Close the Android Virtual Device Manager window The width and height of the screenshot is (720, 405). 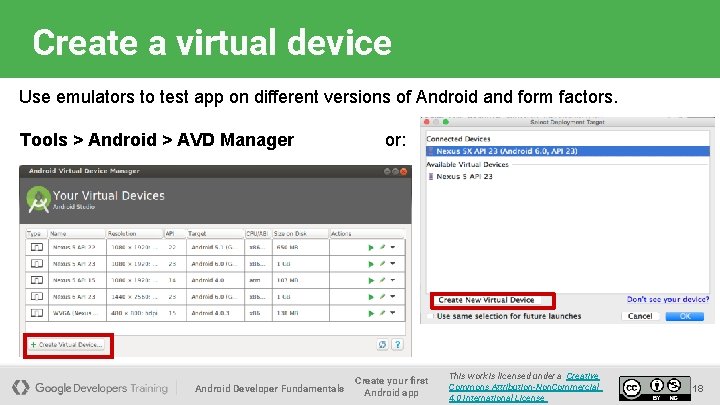pyautogui.click(x=404, y=171)
